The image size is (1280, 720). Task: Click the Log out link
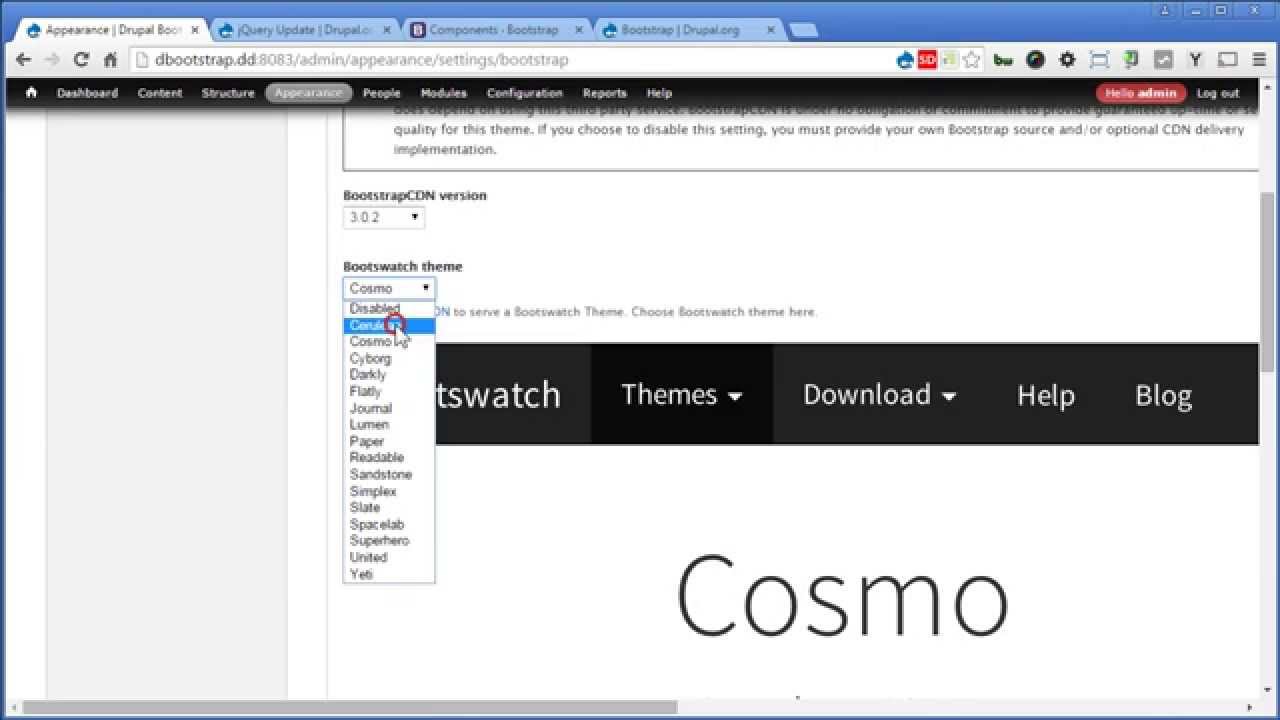1218,93
